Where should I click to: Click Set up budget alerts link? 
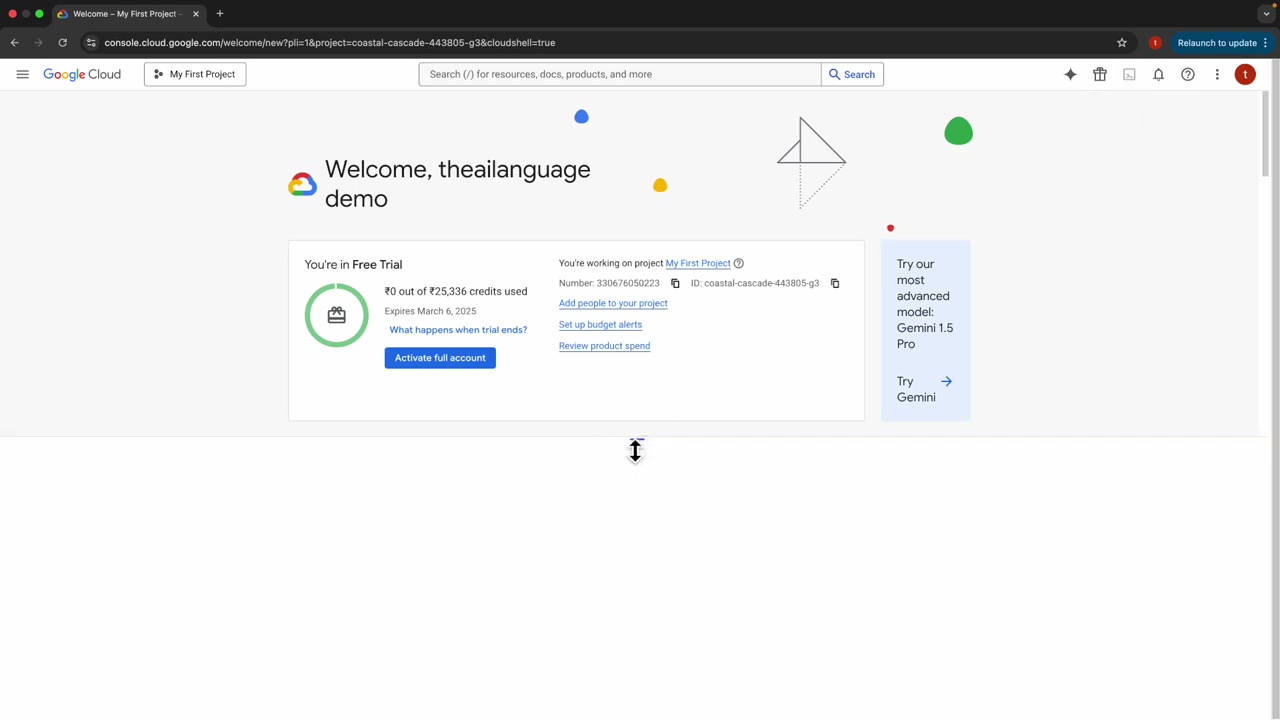tap(600, 324)
